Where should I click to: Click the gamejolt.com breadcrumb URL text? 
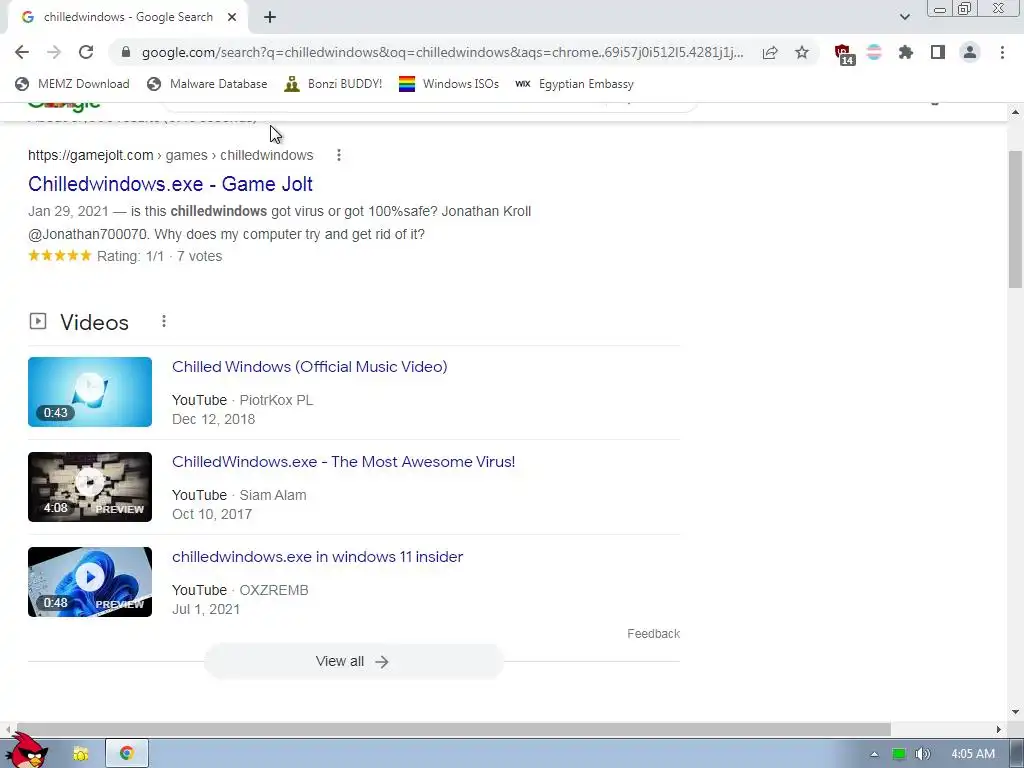(x=170, y=155)
